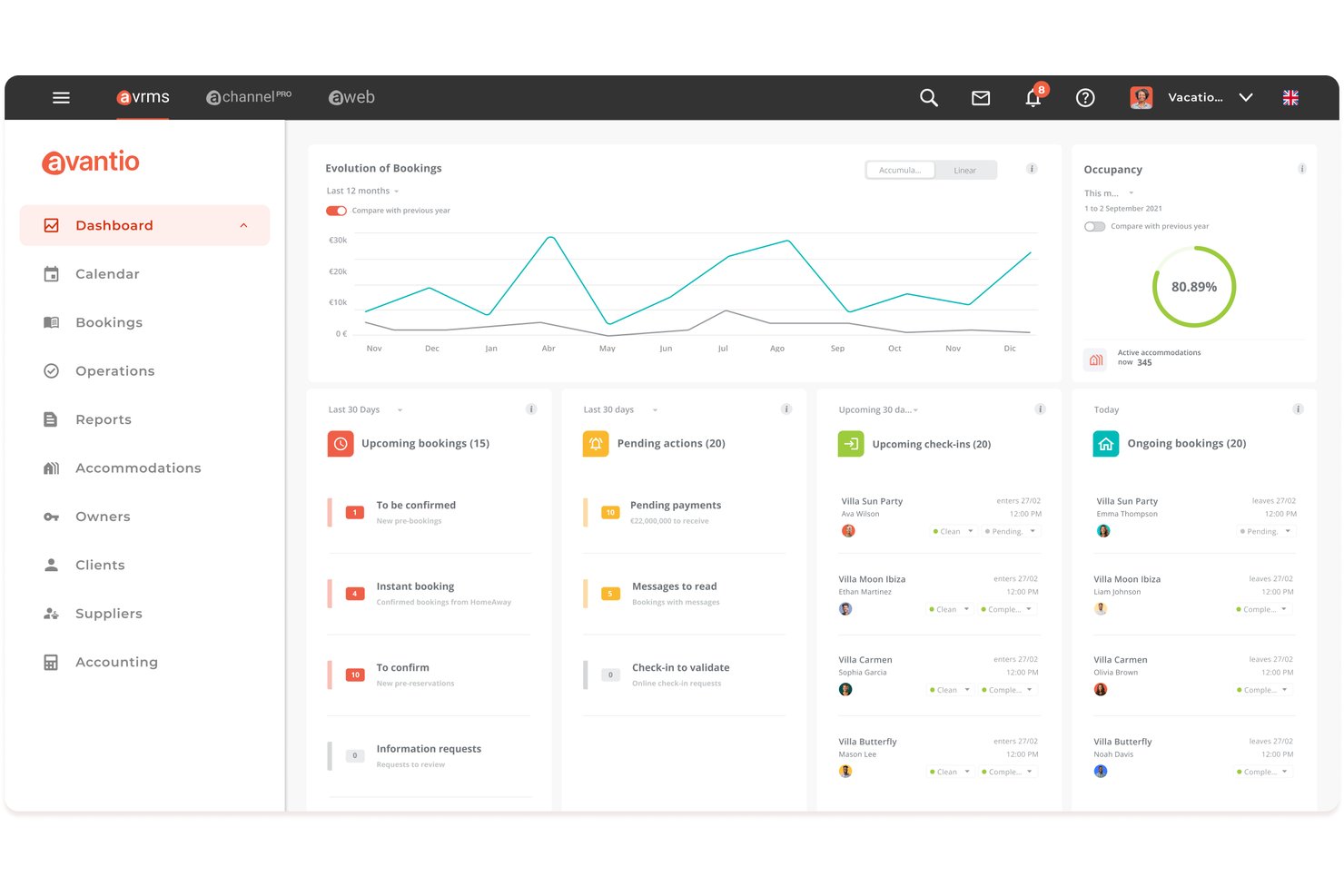
Task: Select the Accumulated chart mode
Action: (x=900, y=171)
